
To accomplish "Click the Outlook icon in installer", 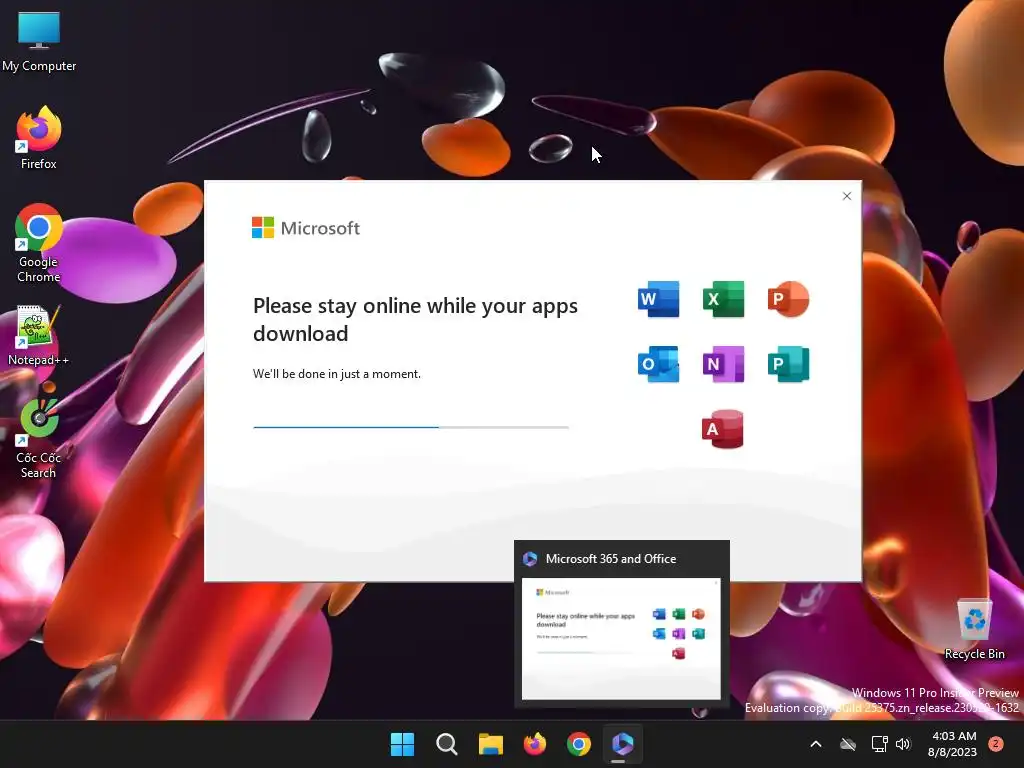I will (x=658, y=364).
